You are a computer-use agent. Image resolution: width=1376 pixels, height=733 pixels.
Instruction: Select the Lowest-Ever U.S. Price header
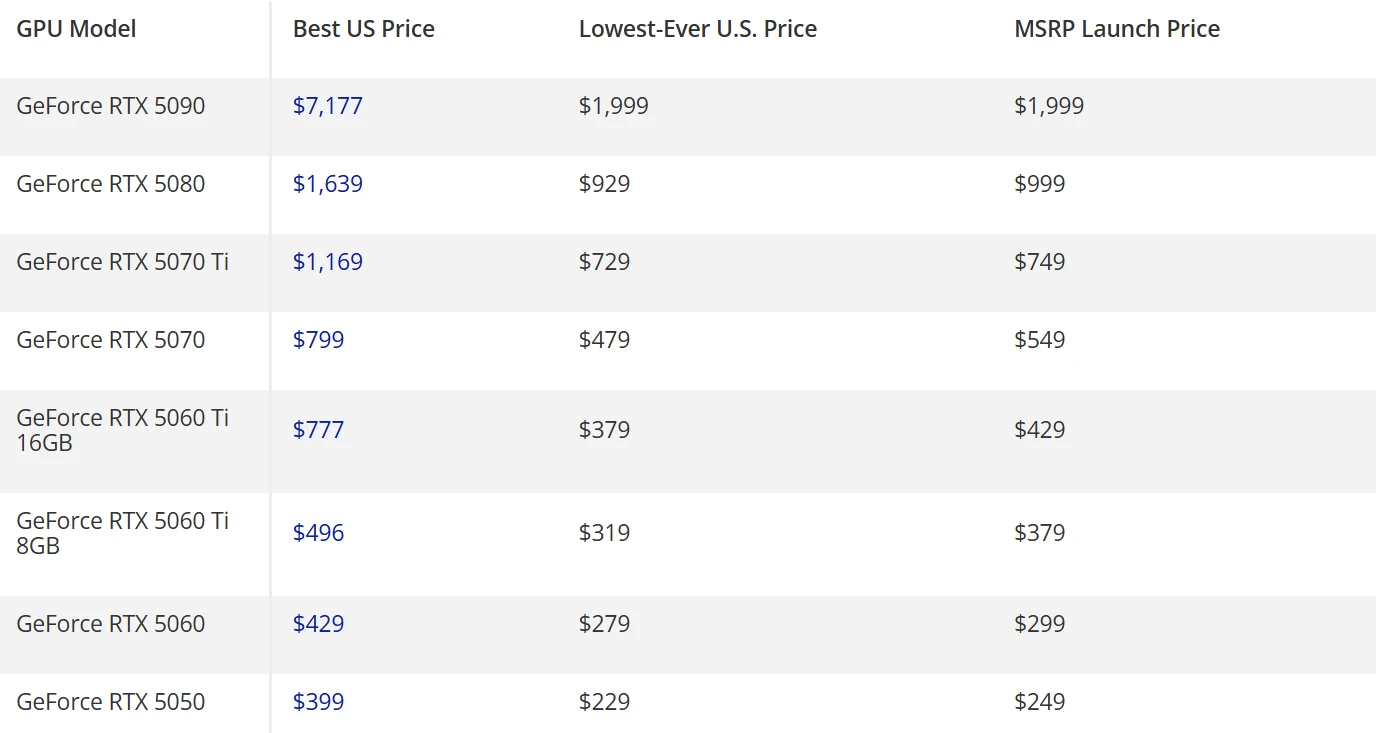click(x=698, y=29)
